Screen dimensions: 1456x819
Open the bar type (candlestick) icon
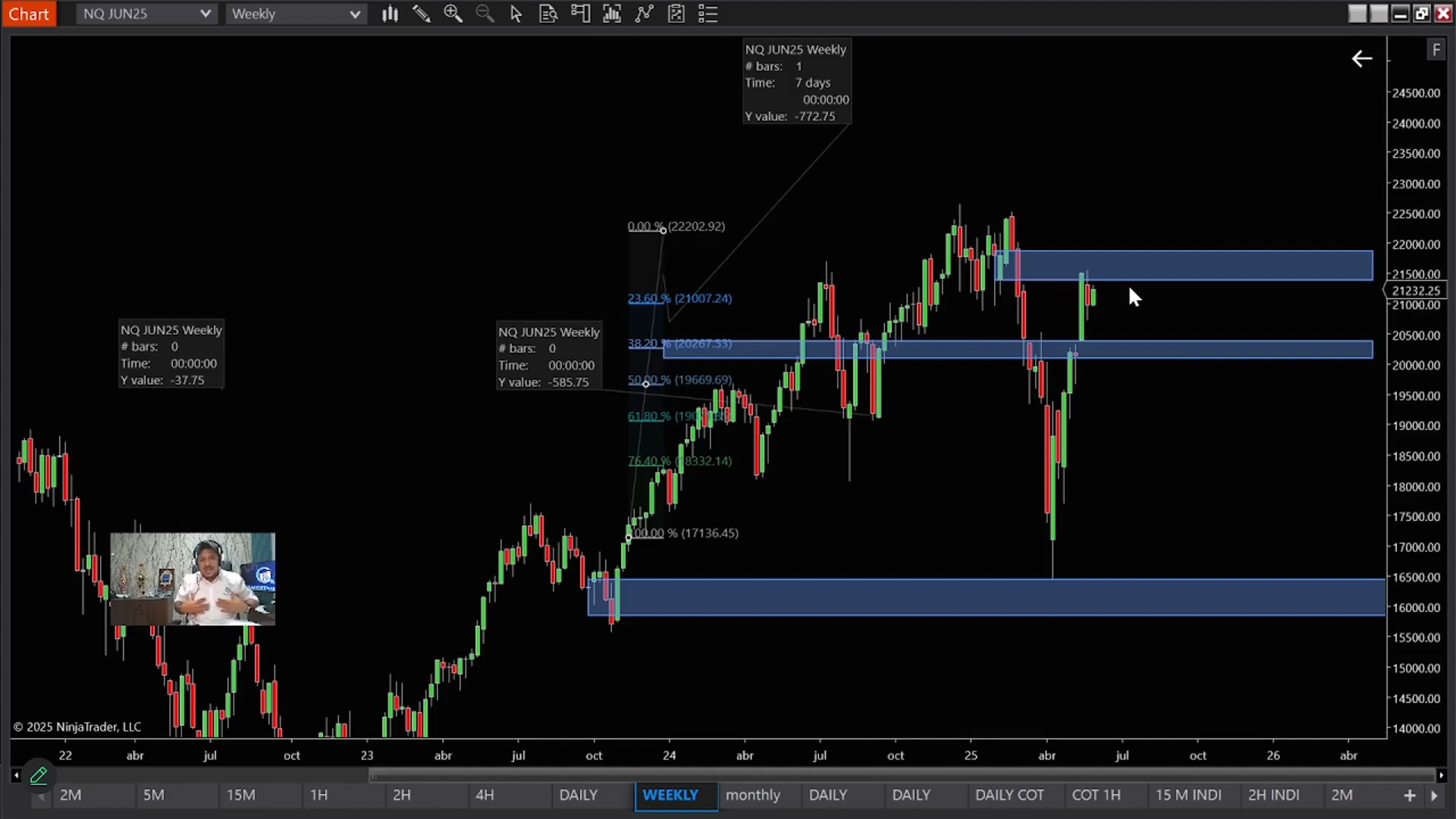point(390,14)
